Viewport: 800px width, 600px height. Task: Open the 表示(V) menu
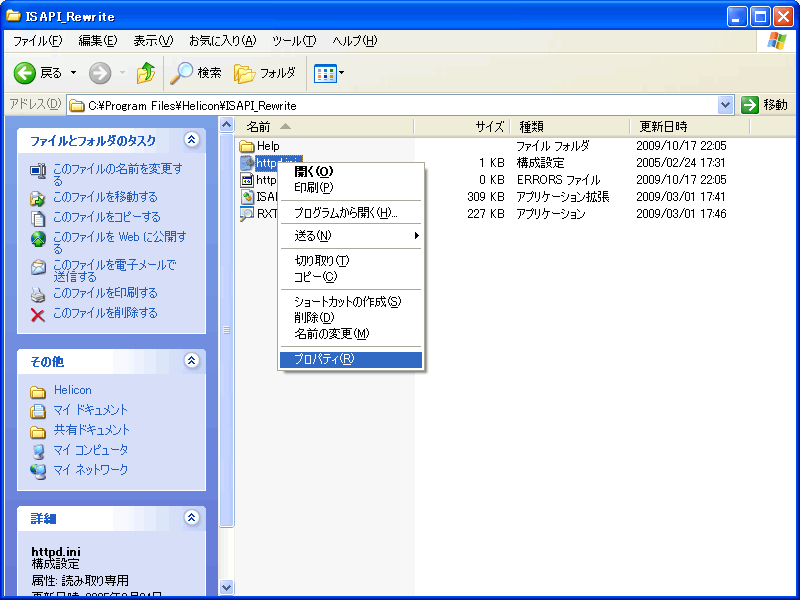coord(153,41)
